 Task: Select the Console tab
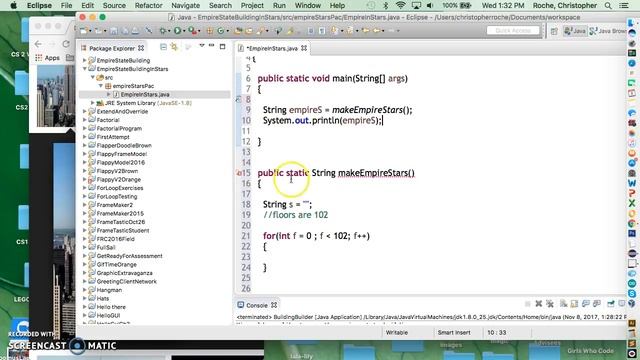tap(257, 305)
